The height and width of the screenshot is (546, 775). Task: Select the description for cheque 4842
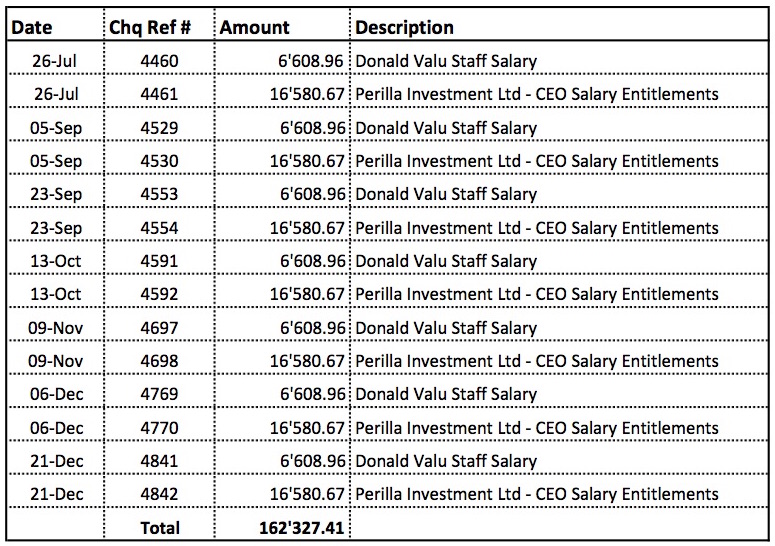(x=537, y=494)
